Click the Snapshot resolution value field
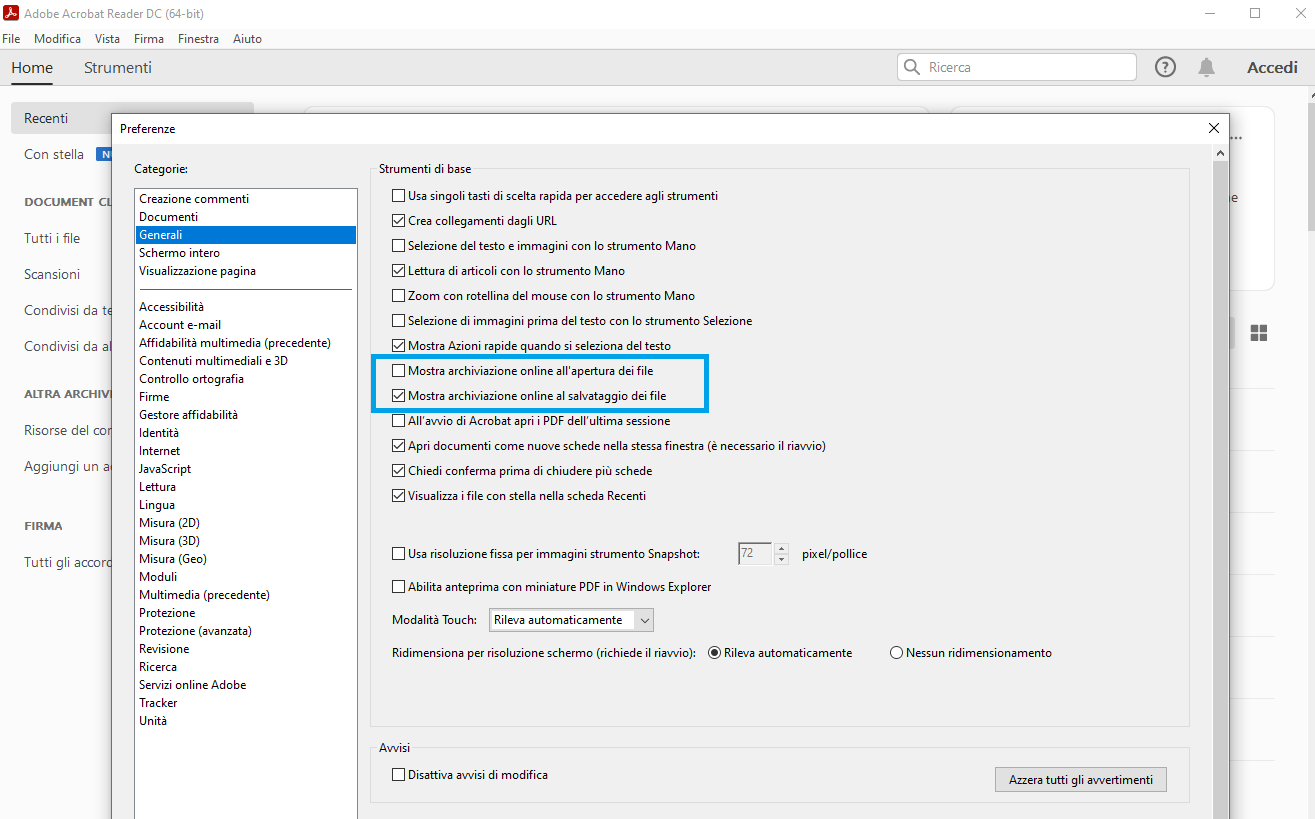 (x=755, y=553)
